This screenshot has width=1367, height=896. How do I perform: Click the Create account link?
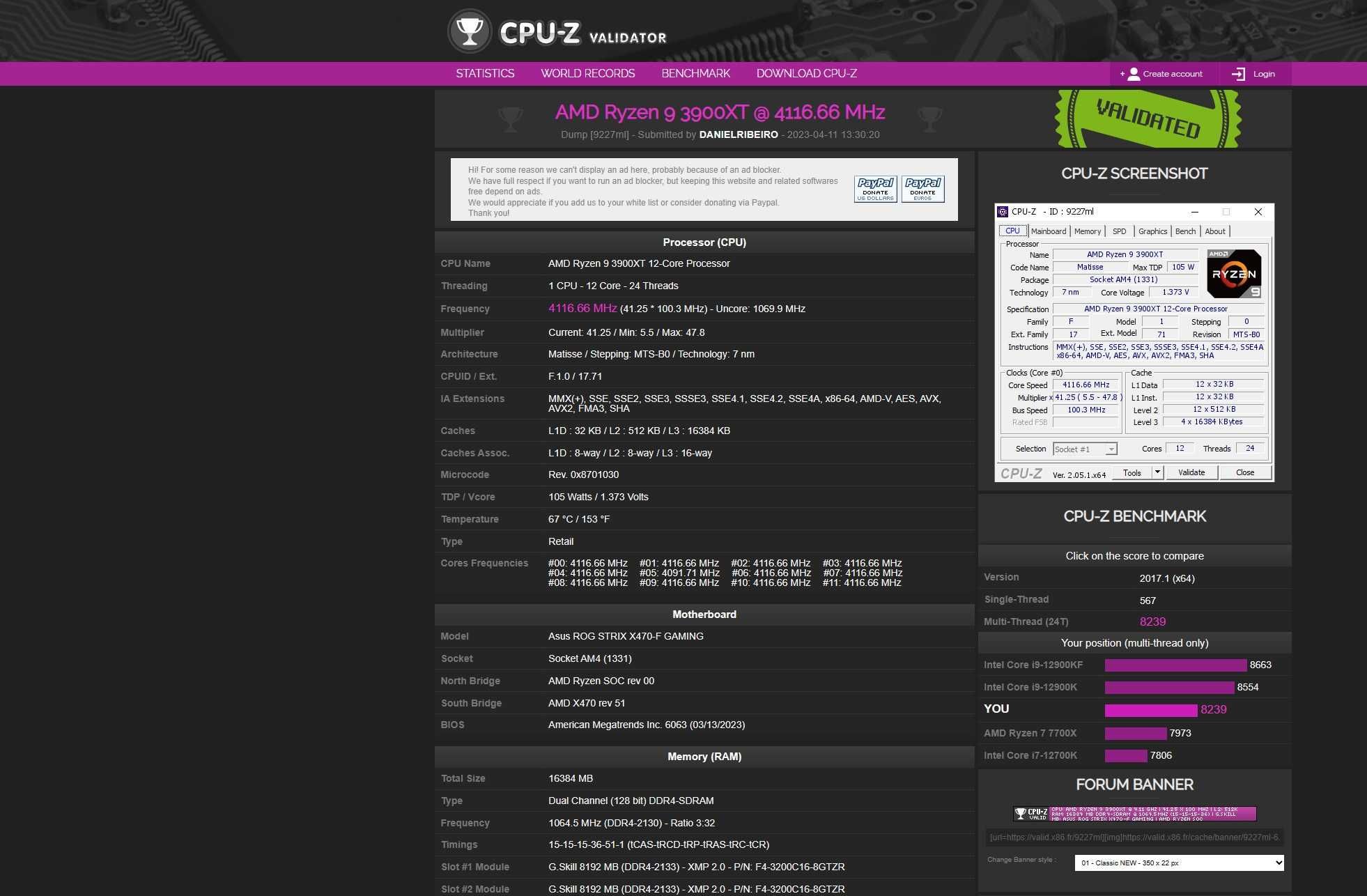click(x=1172, y=74)
